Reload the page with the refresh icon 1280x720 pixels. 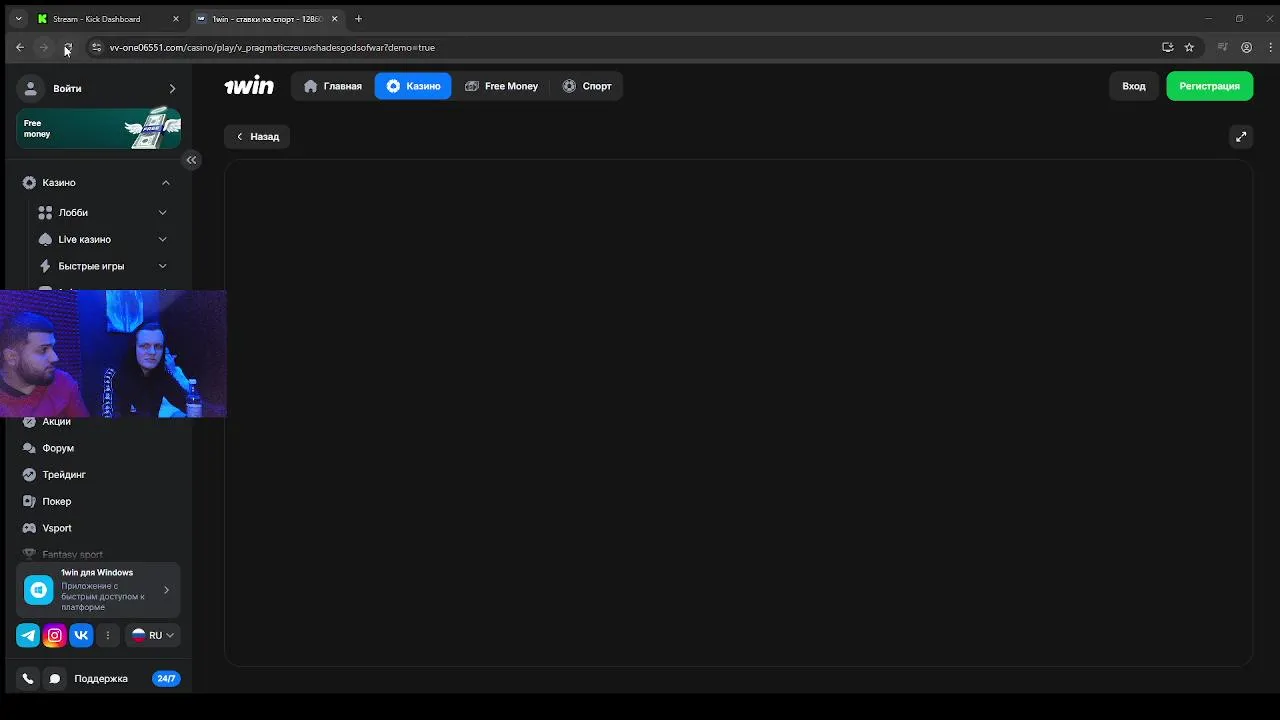pos(67,47)
